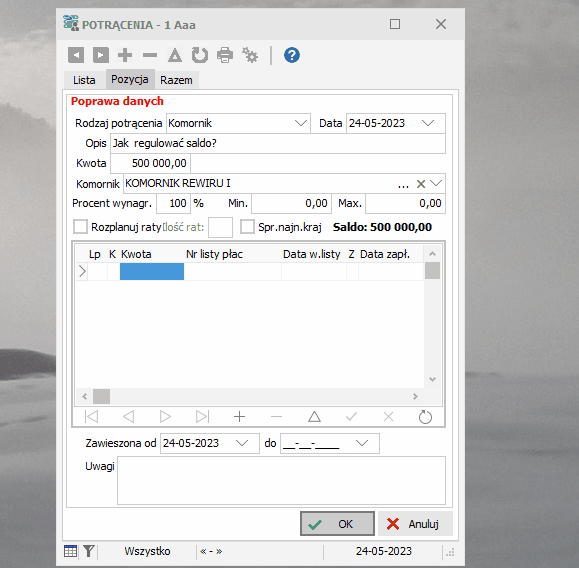
Task: Switch to the Lista tab
Action: pos(84,80)
